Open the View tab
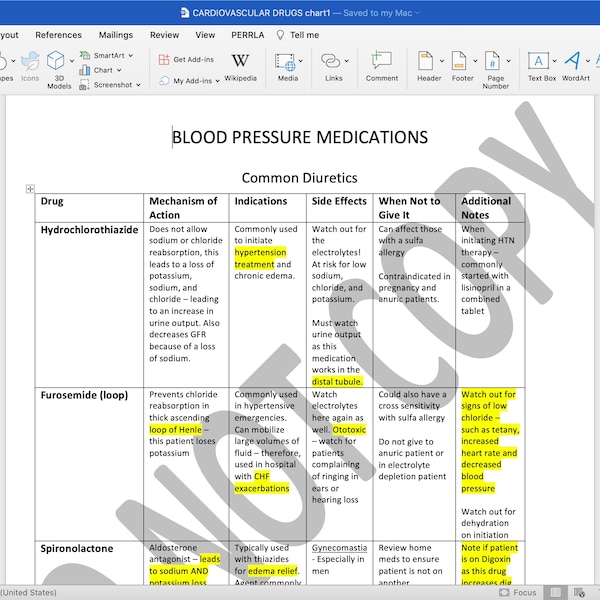Image resolution: width=600 pixels, height=600 pixels. click(x=205, y=35)
